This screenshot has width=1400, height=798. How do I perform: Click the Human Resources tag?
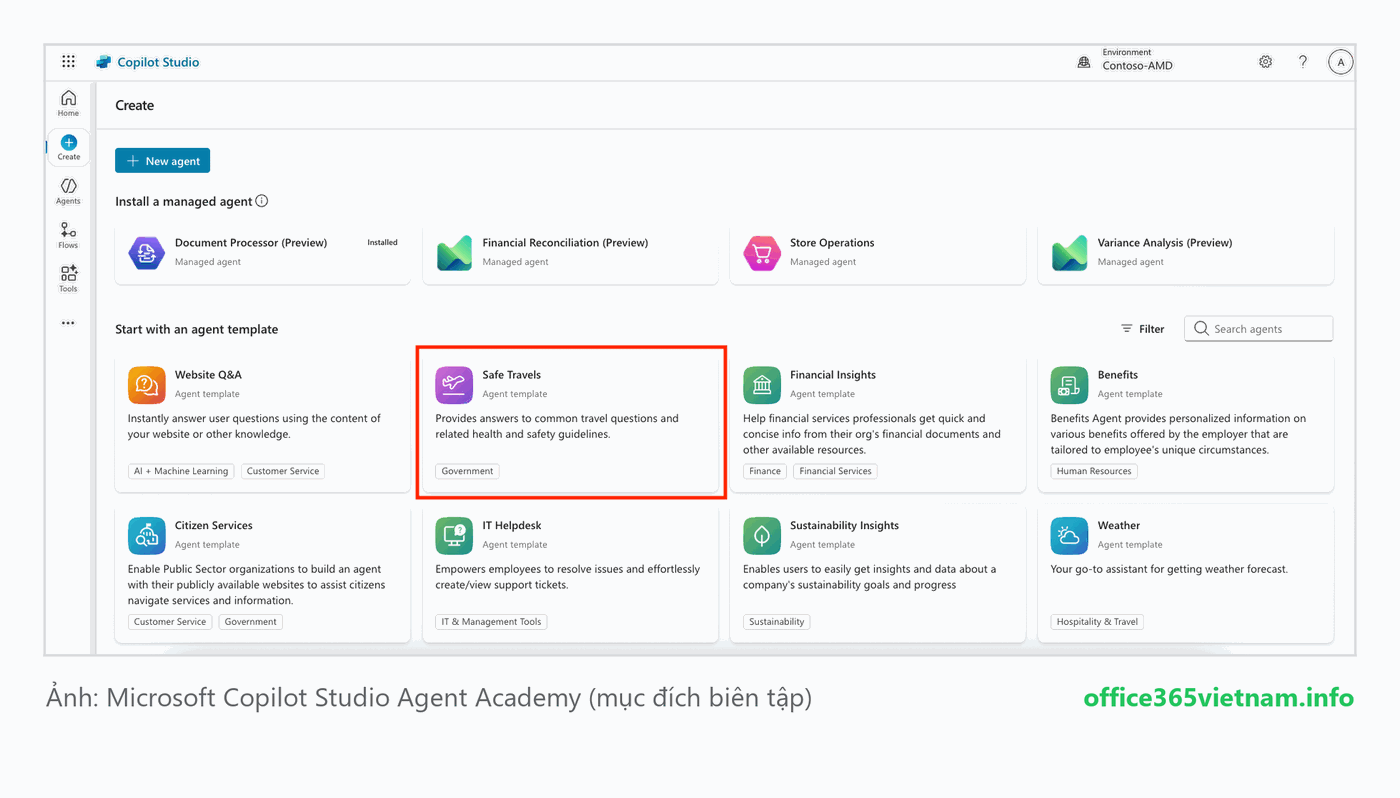pos(1094,471)
